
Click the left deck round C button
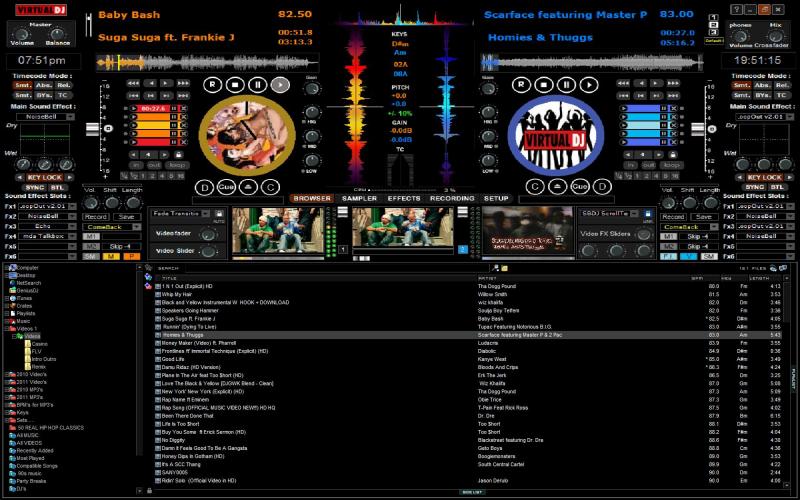(270, 187)
